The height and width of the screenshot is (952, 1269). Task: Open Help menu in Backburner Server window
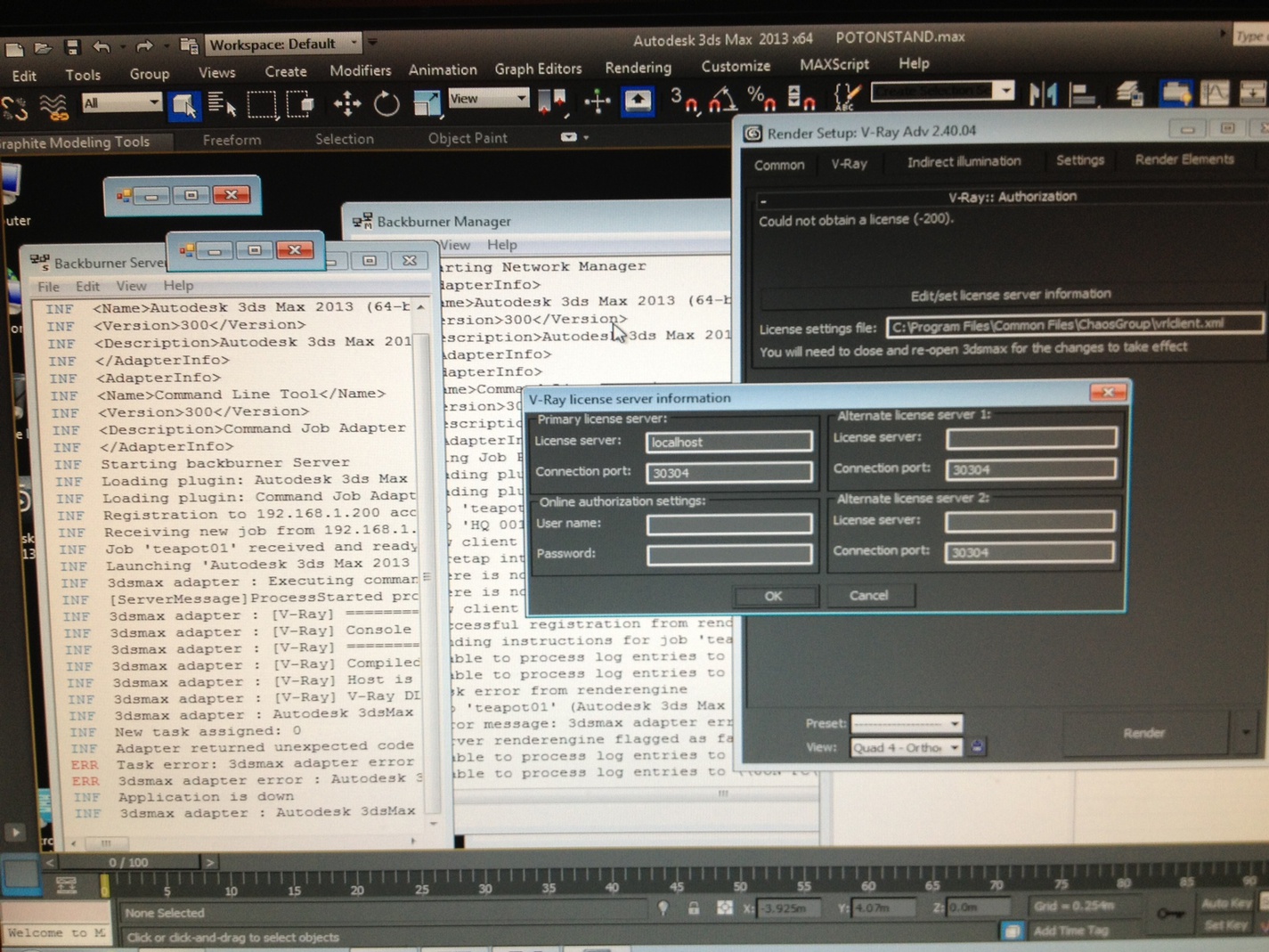coord(178,286)
